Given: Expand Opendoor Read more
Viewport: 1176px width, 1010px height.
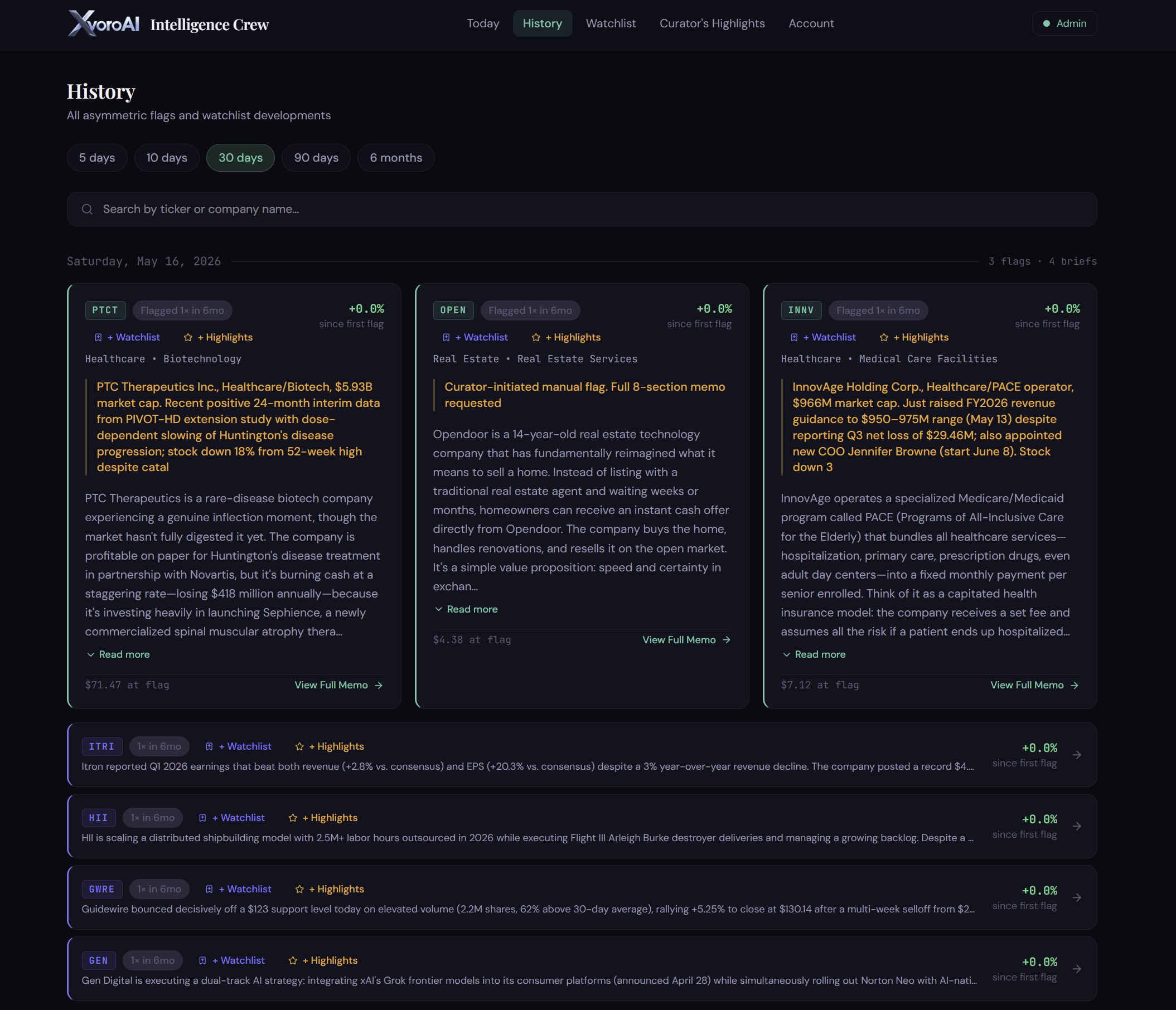Looking at the screenshot, I should 467,609.
